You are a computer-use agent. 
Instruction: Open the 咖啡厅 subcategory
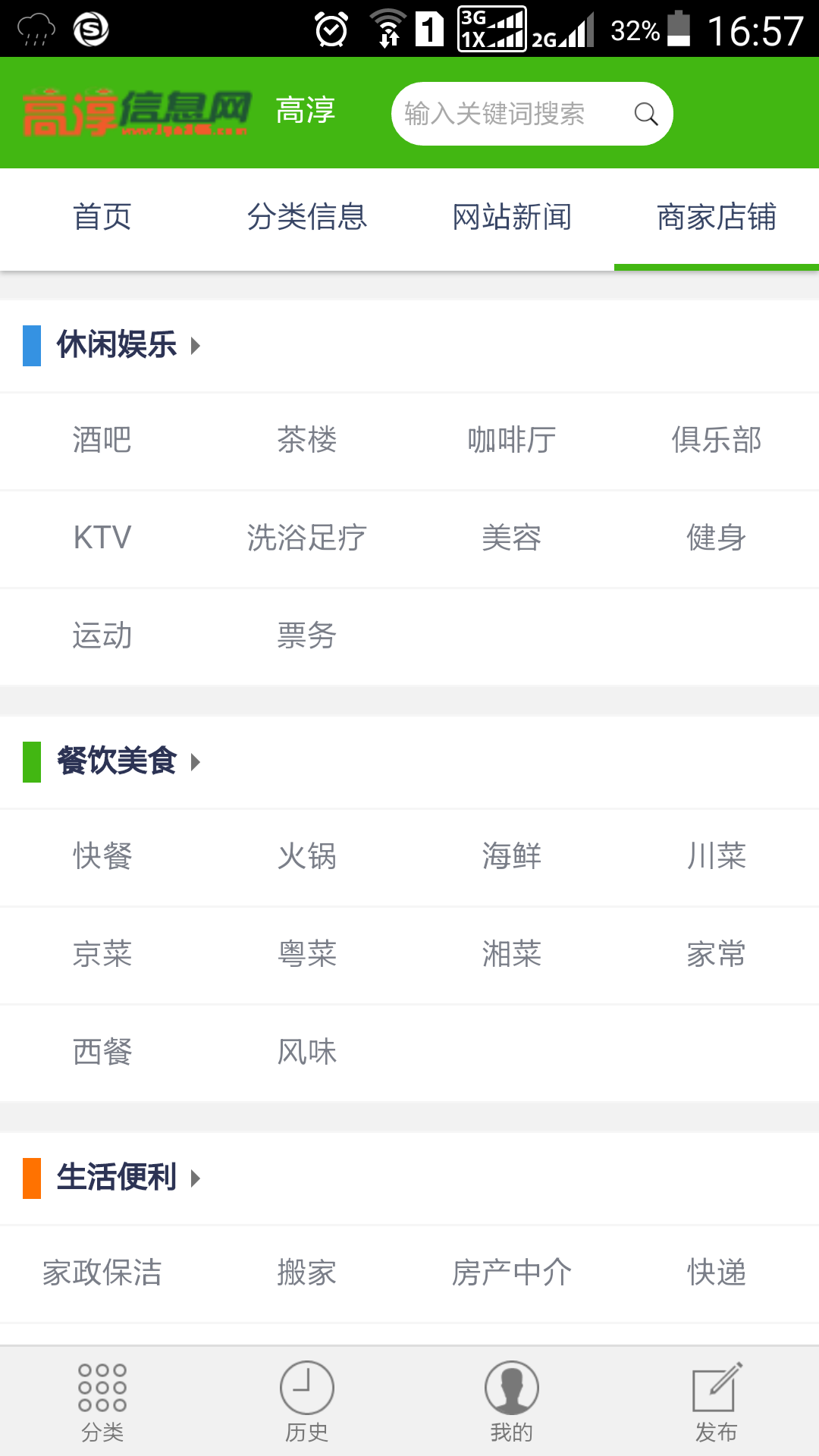point(512,441)
